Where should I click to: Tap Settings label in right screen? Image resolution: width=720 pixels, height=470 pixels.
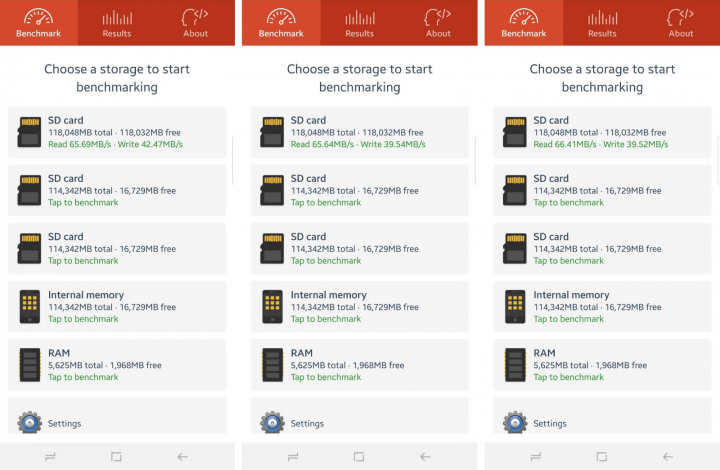pos(550,424)
